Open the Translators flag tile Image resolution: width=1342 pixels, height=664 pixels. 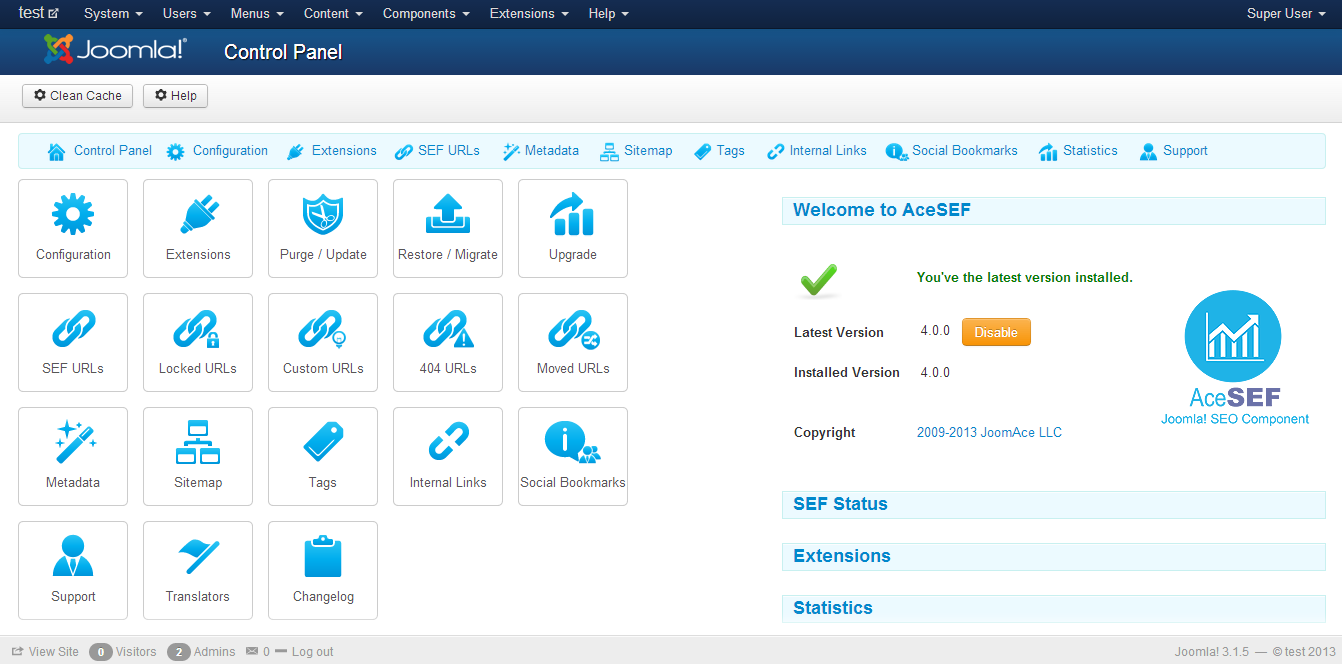point(198,570)
